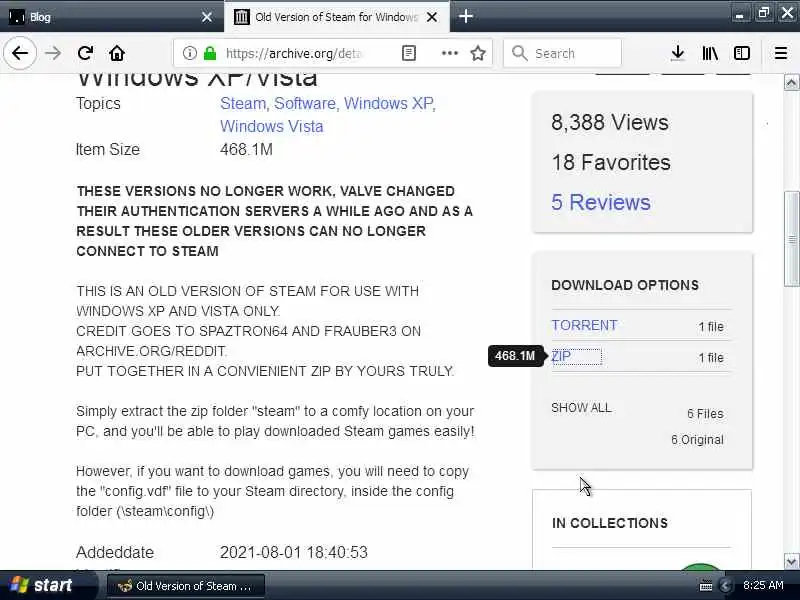
Task: Click the Item Size 468.1M value
Action: (246, 149)
